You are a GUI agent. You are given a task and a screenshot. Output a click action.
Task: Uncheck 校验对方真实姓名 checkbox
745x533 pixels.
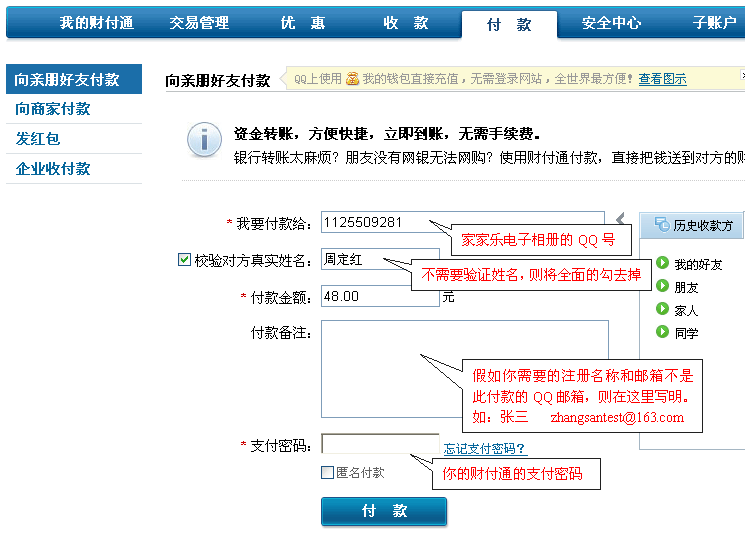pyautogui.click(x=184, y=259)
